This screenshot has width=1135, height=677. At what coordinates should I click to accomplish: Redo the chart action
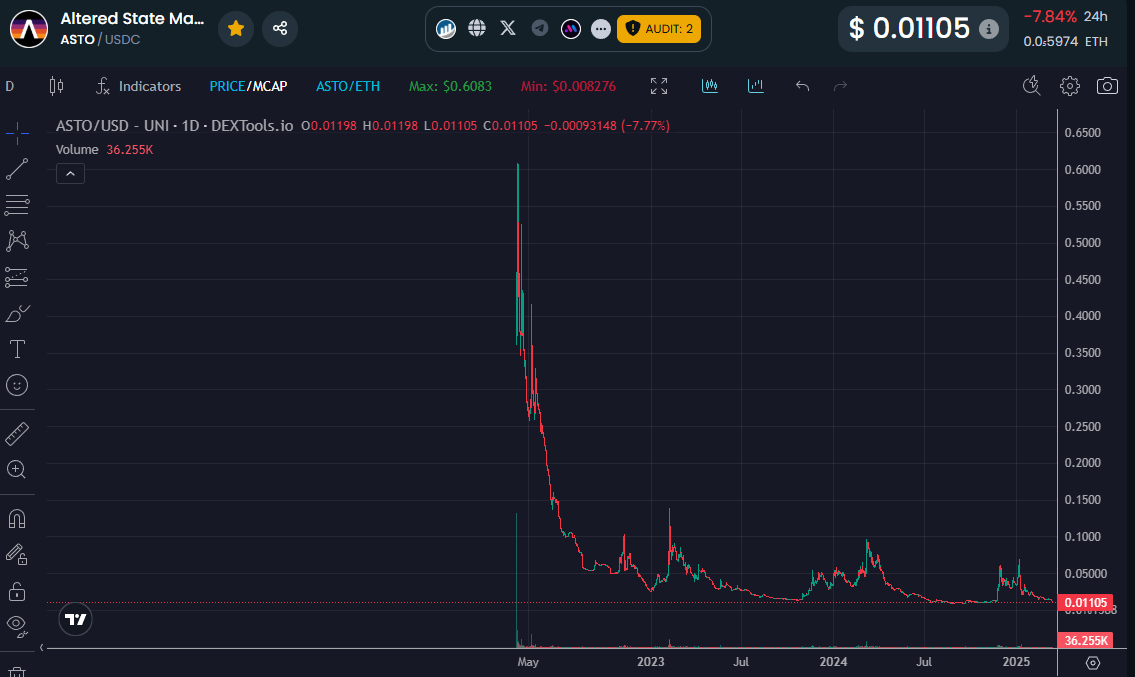(840, 86)
